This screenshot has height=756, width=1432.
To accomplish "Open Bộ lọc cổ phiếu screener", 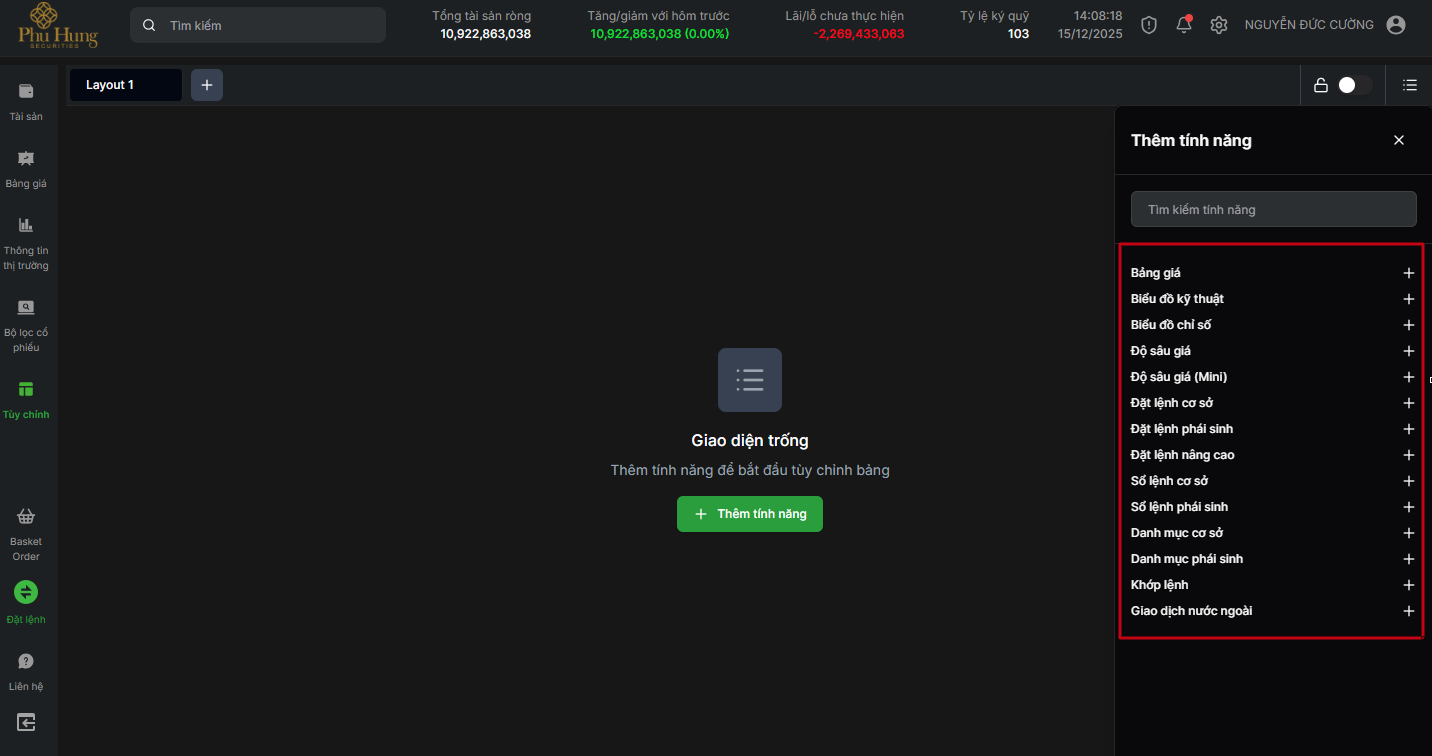I will click(26, 308).
